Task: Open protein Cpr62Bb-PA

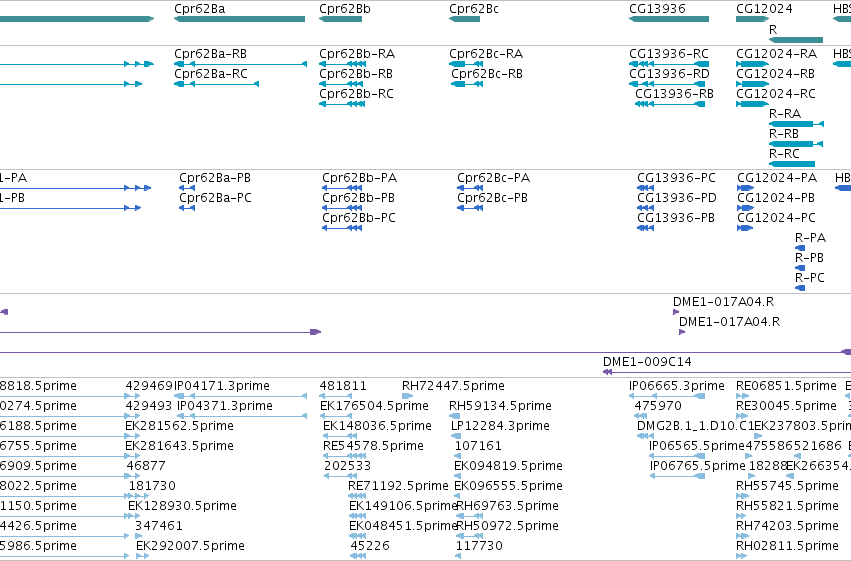Action: pyautogui.click(x=359, y=178)
